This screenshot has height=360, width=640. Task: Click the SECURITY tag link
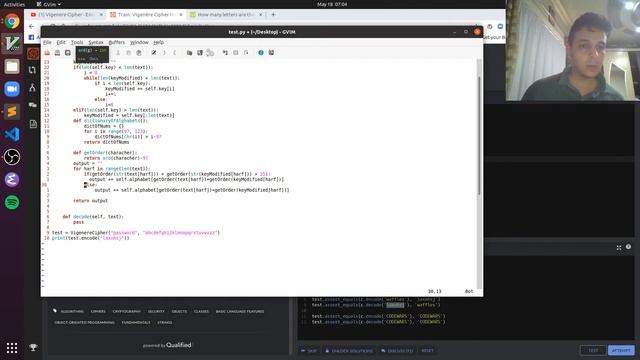156,311
